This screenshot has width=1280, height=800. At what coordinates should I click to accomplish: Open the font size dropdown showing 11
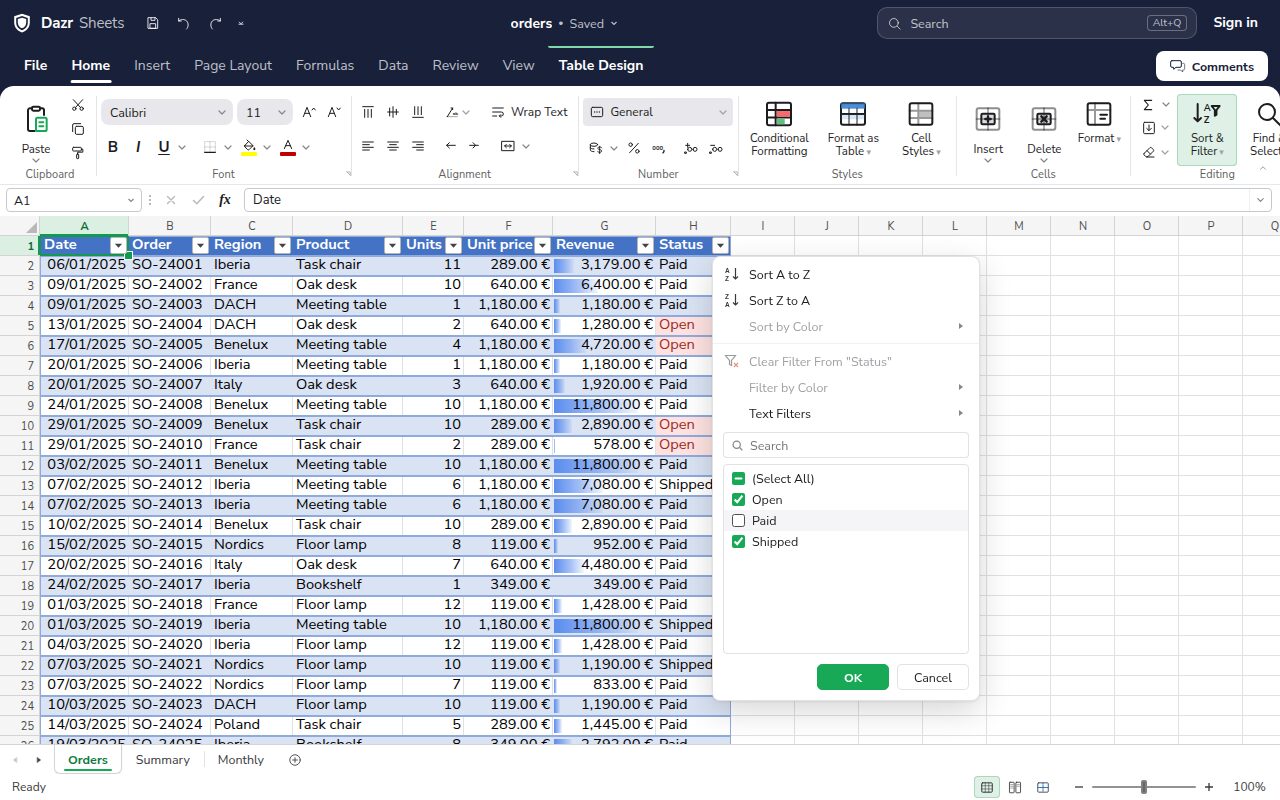point(265,112)
